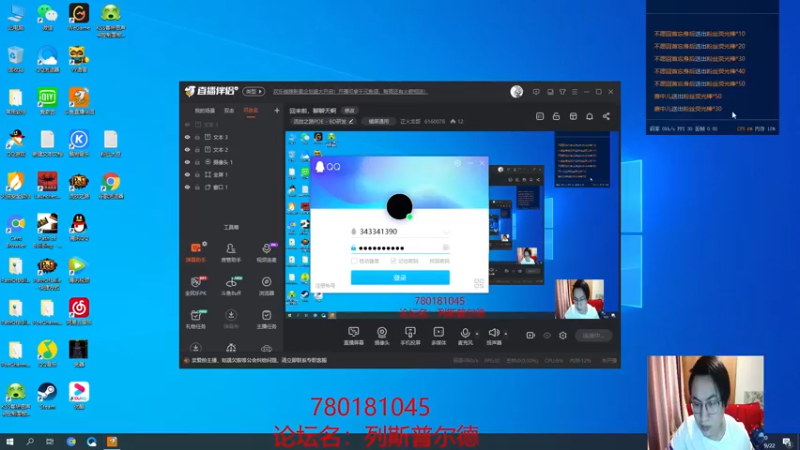The height and width of the screenshot is (450, 800).
Task: Toggle visibility eye of 文本 3 layer
Action: (x=187, y=137)
